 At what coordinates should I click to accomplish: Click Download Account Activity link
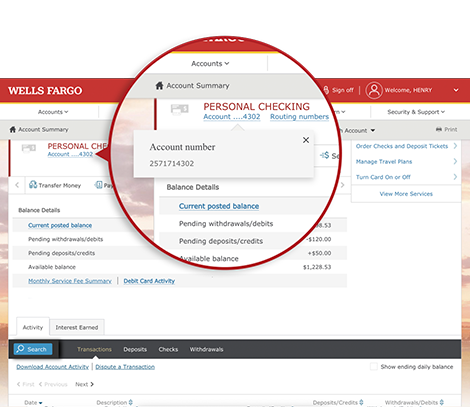coord(53,367)
